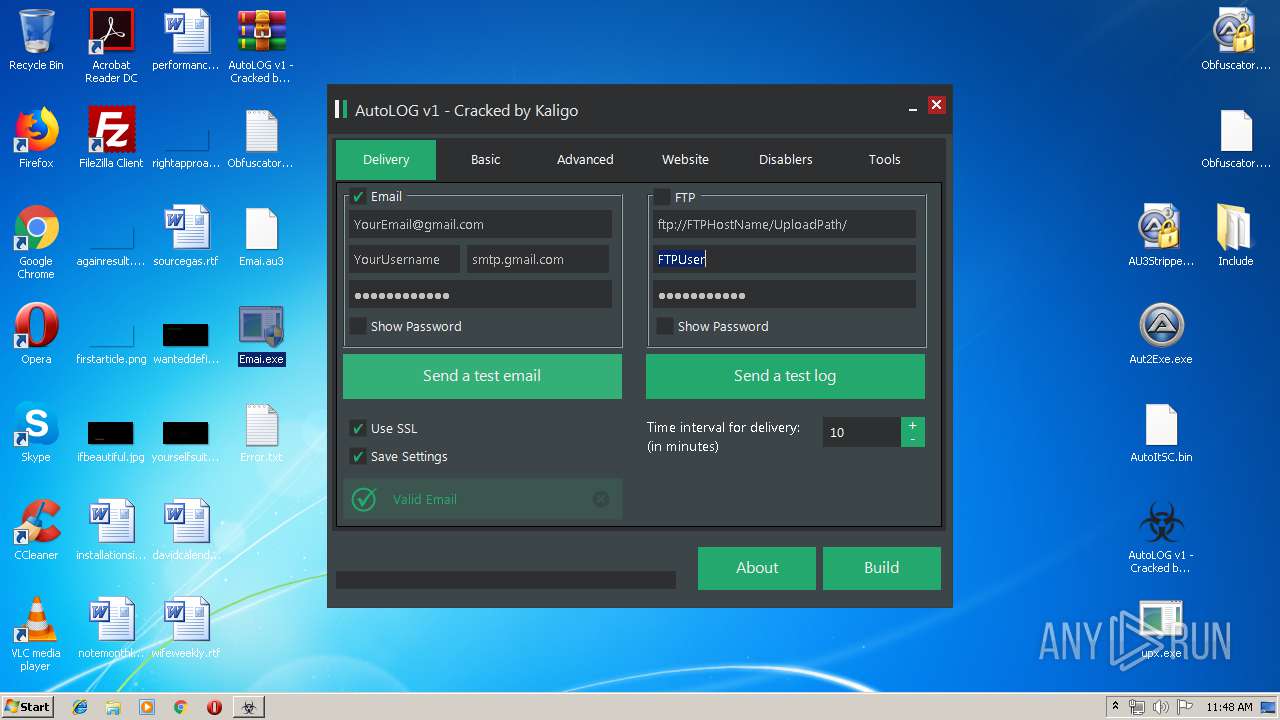Click the YourEmail@gmail.com input field
The width and height of the screenshot is (1280, 720).
pyautogui.click(x=480, y=224)
